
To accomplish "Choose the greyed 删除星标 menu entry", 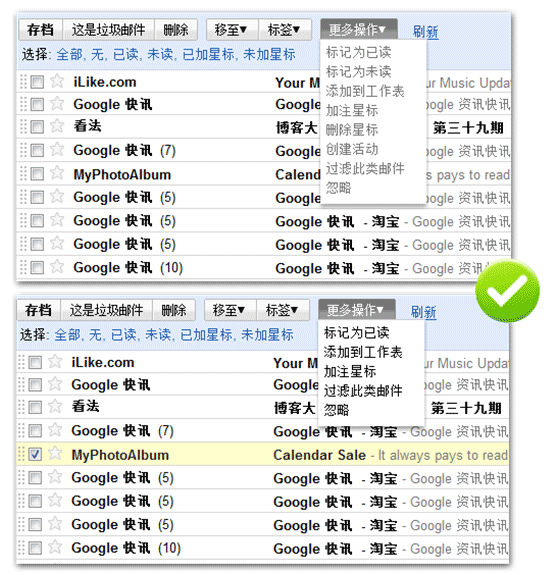I will (352, 130).
